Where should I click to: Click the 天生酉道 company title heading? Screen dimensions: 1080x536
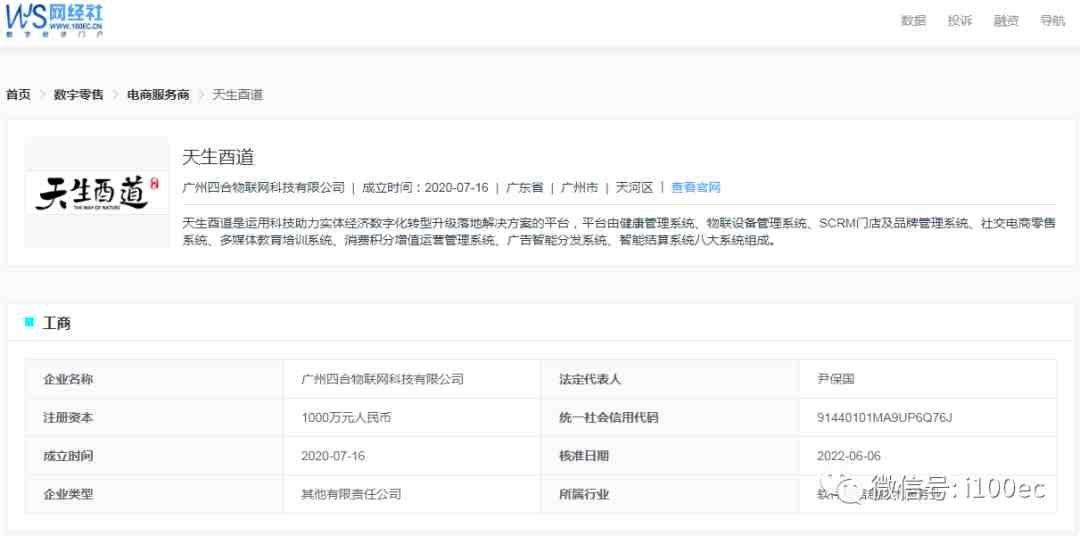pos(218,157)
